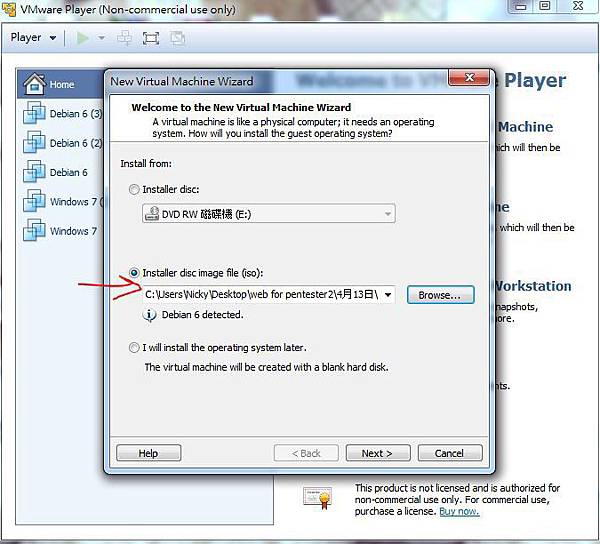The width and height of the screenshot is (600, 544).
Task: Enter full screen mode via toolbar icon
Action: tap(151, 38)
